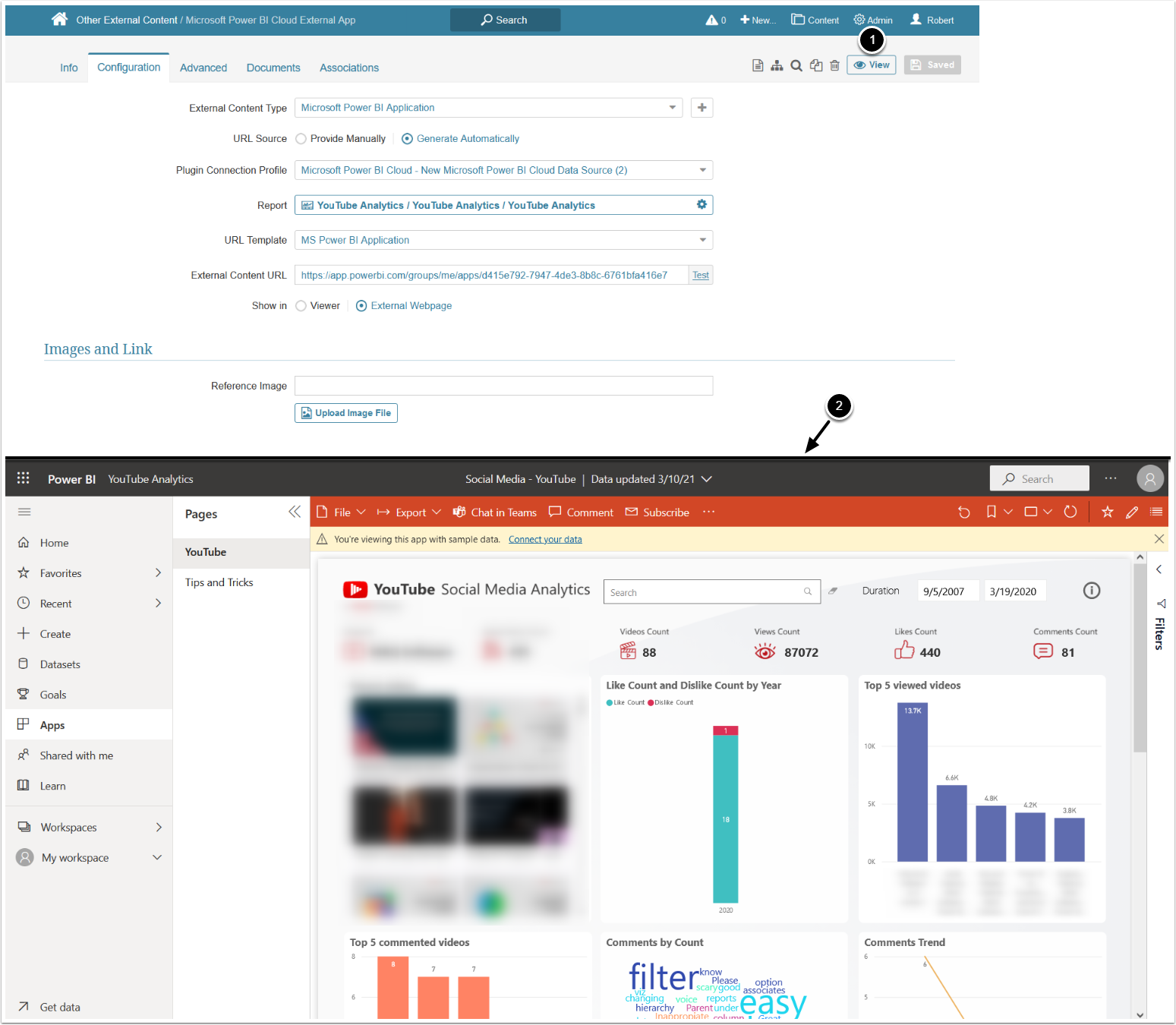Open the Associations tab
This screenshot has height=1025, width=1176.
(349, 68)
